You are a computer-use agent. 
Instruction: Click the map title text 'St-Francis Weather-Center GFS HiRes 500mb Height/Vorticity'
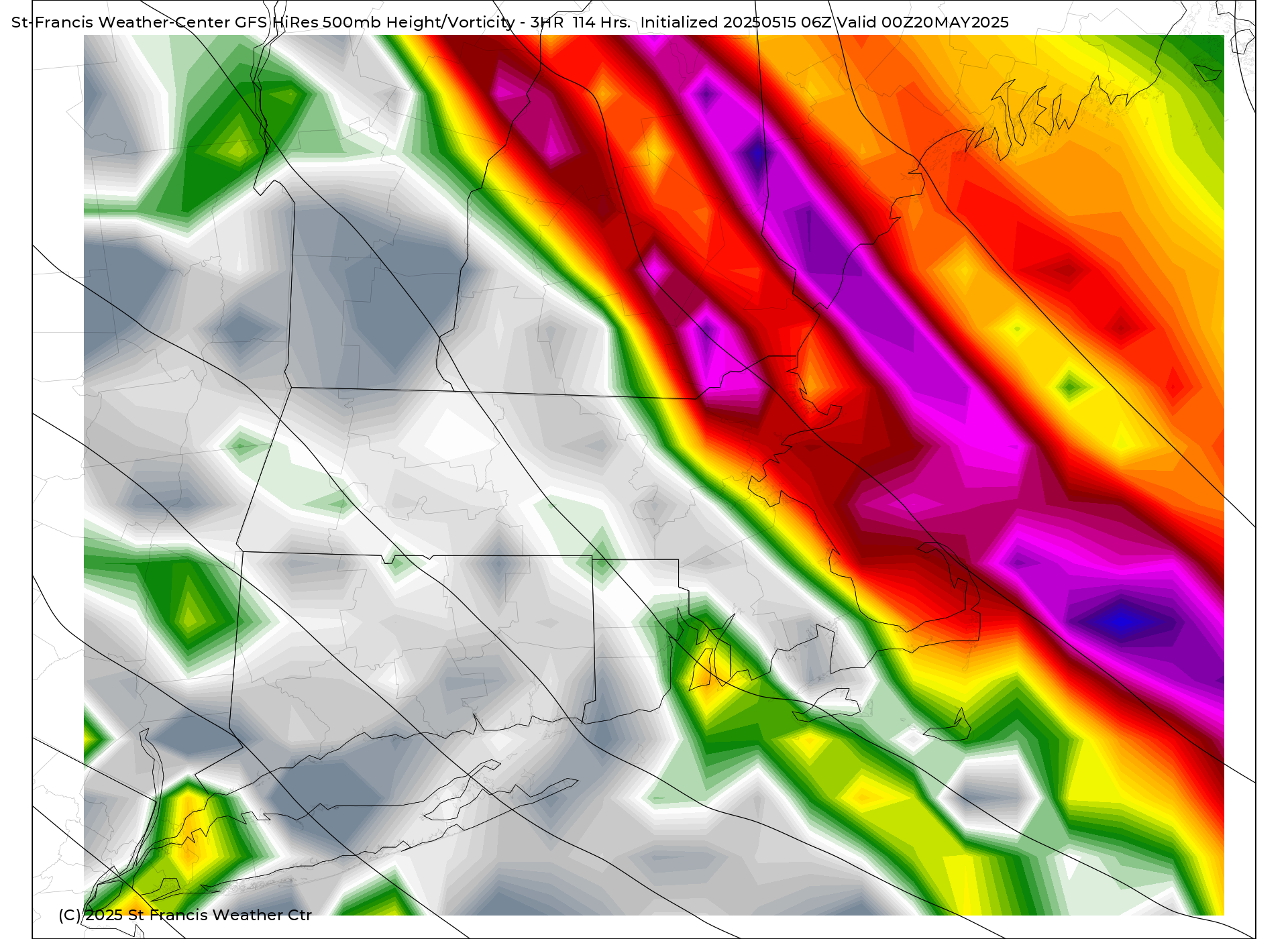tap(263, 22)
